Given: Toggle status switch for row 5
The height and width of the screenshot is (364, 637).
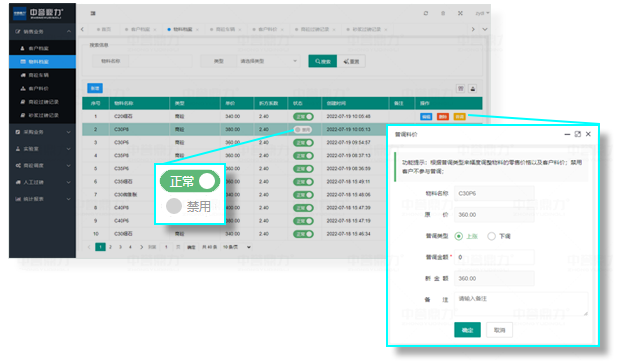Looking at the screenshot, I should (303, 169).
